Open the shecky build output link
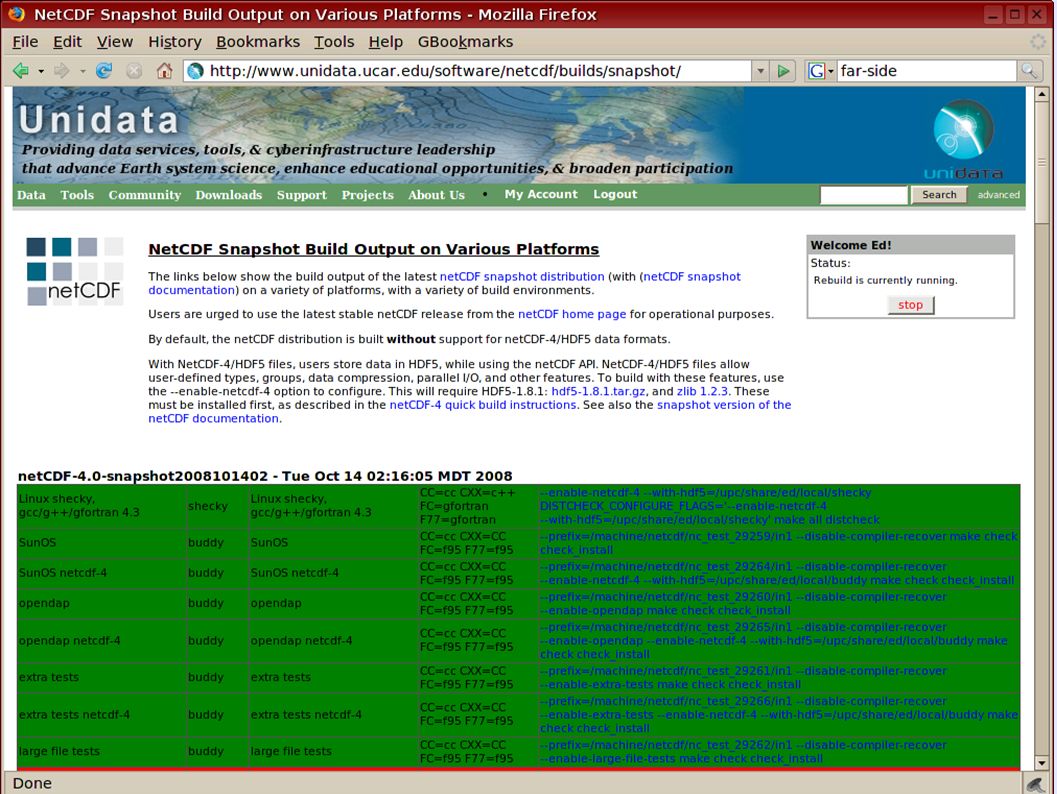The width and height of the screenshot is (1057, 794). coord(709,506)
